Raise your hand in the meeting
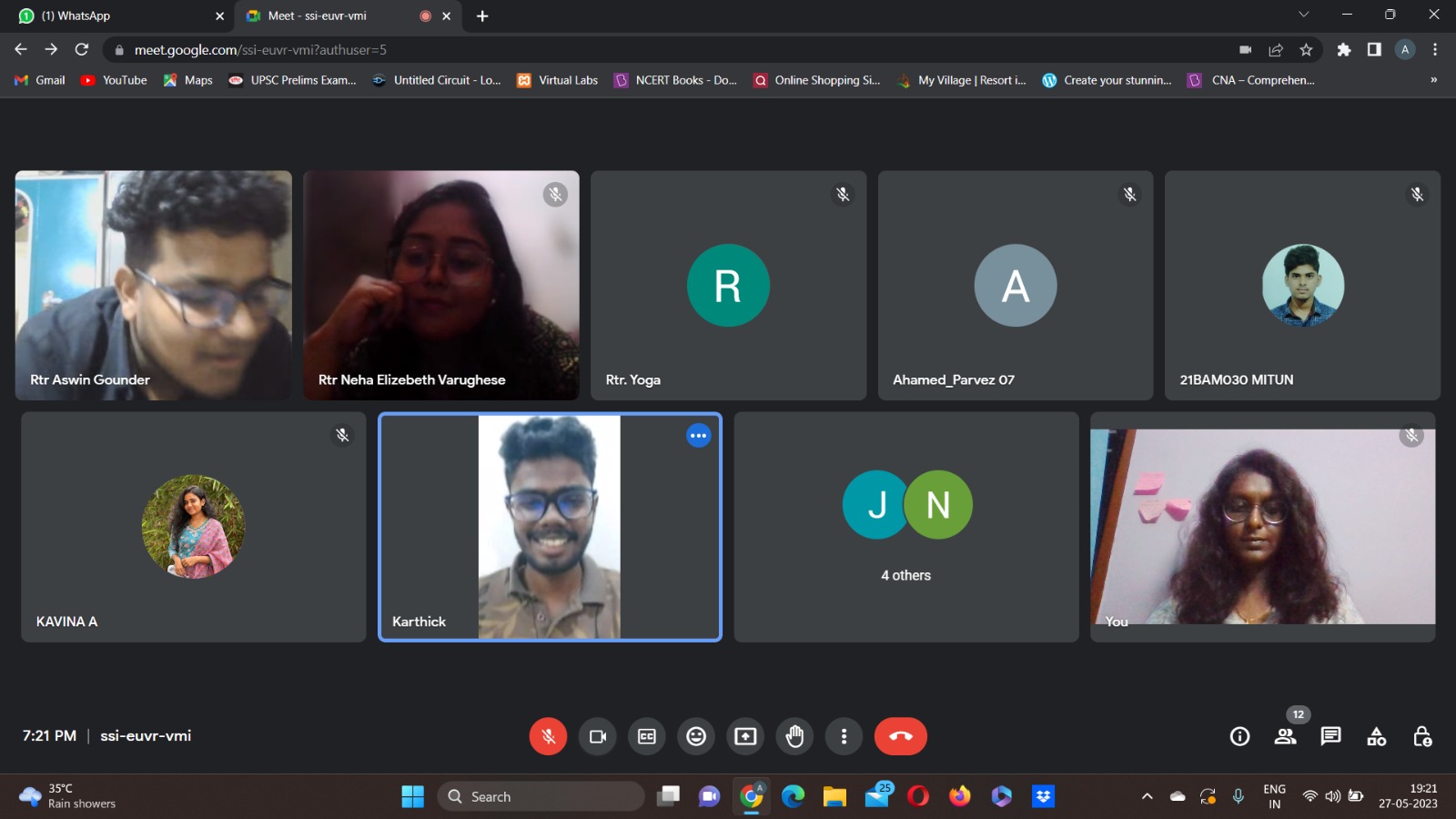1456x819 pixels. (794, 736)
